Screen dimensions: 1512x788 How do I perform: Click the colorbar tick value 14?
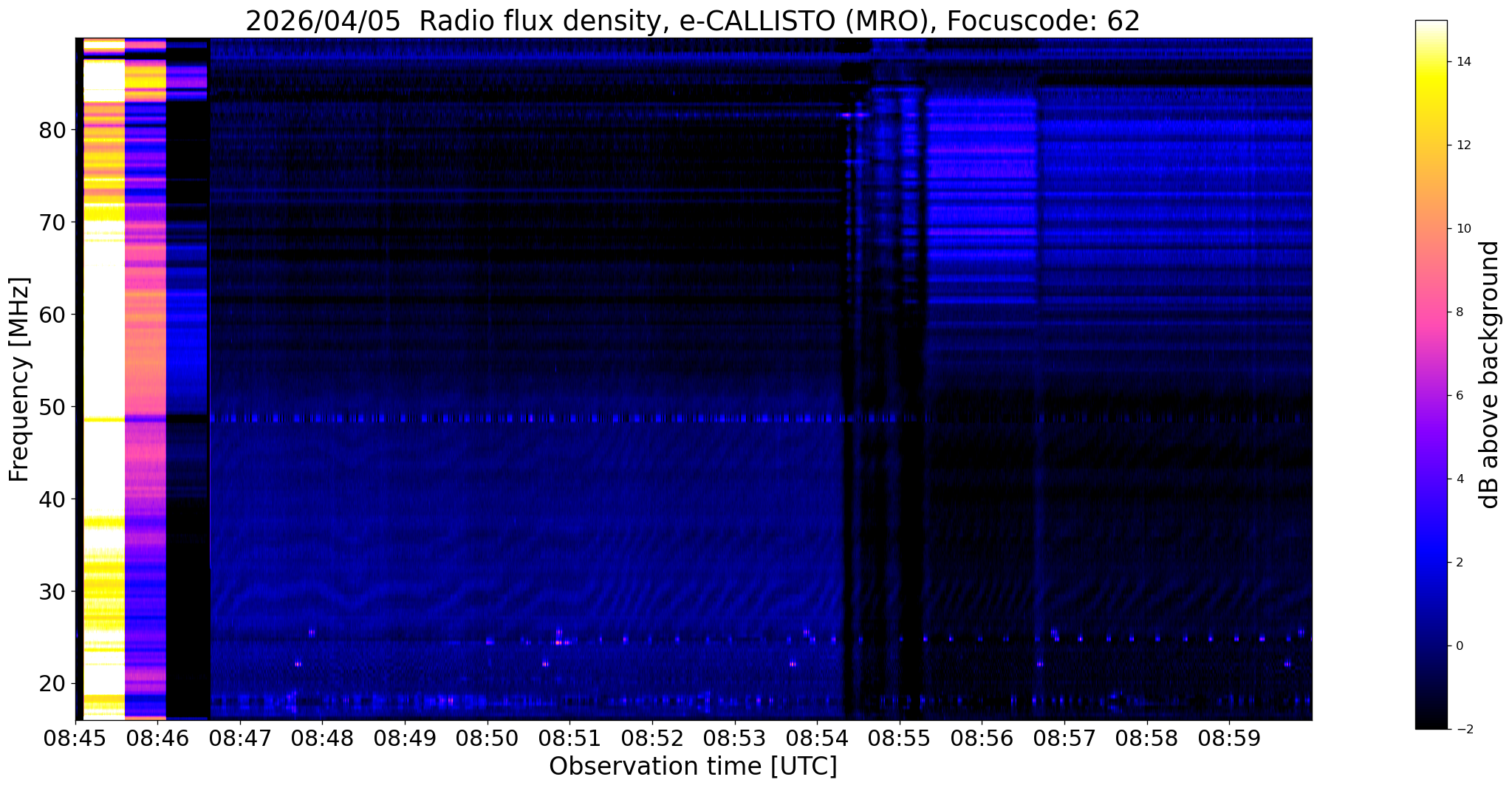click(x=1463, y=62)
